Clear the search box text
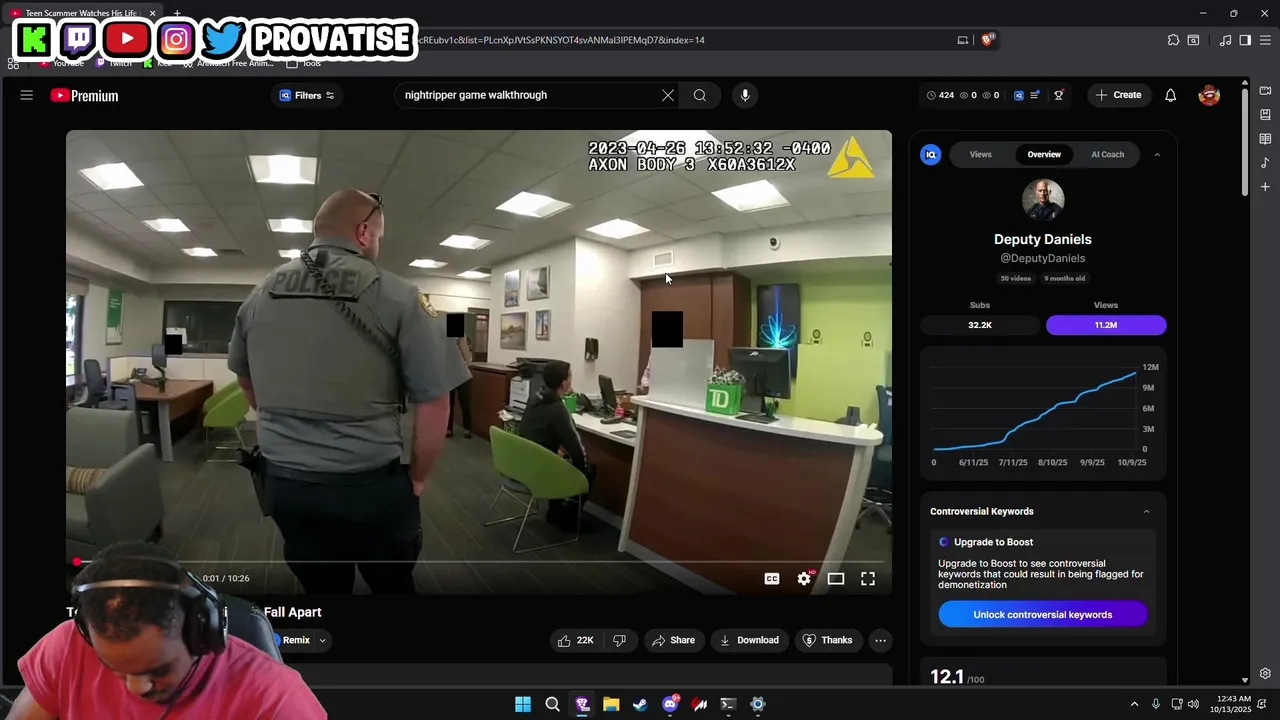Screen dimensions: 1280x720 (668, 95)
